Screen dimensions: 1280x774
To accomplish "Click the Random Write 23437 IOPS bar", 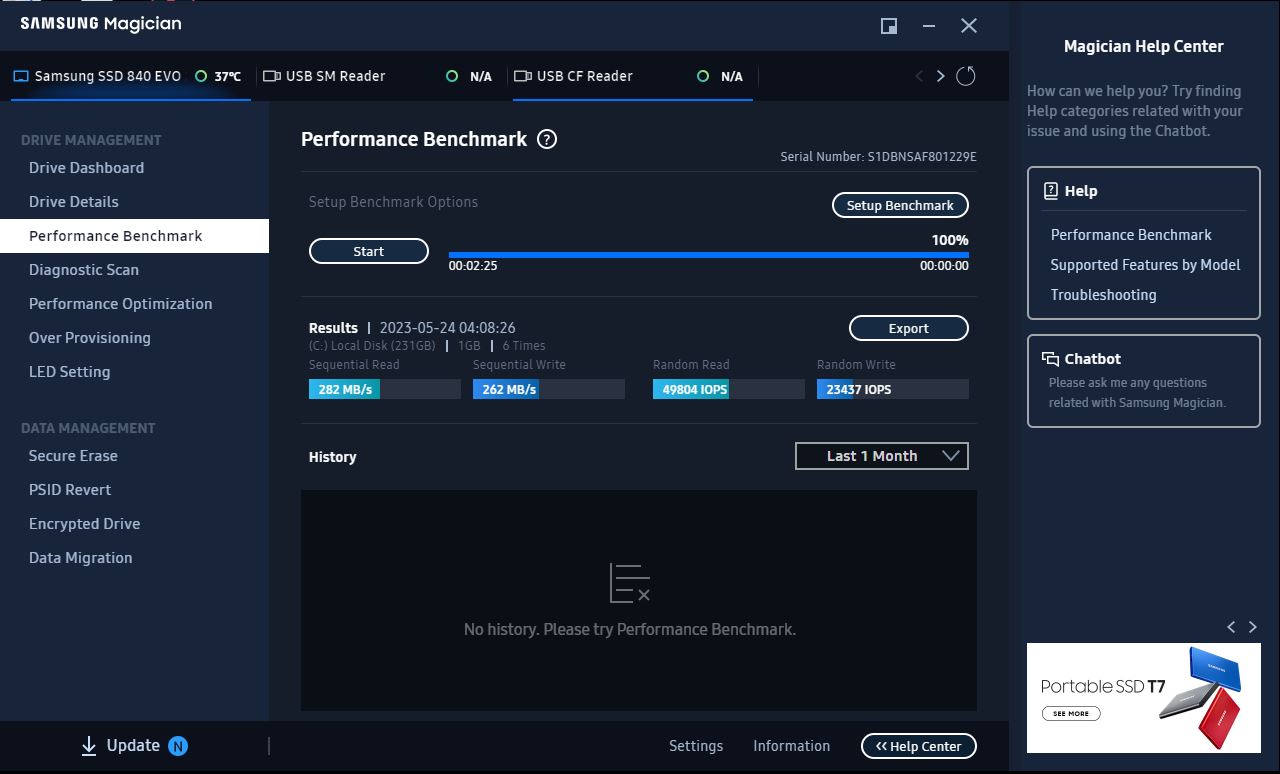I will (893, 389).
